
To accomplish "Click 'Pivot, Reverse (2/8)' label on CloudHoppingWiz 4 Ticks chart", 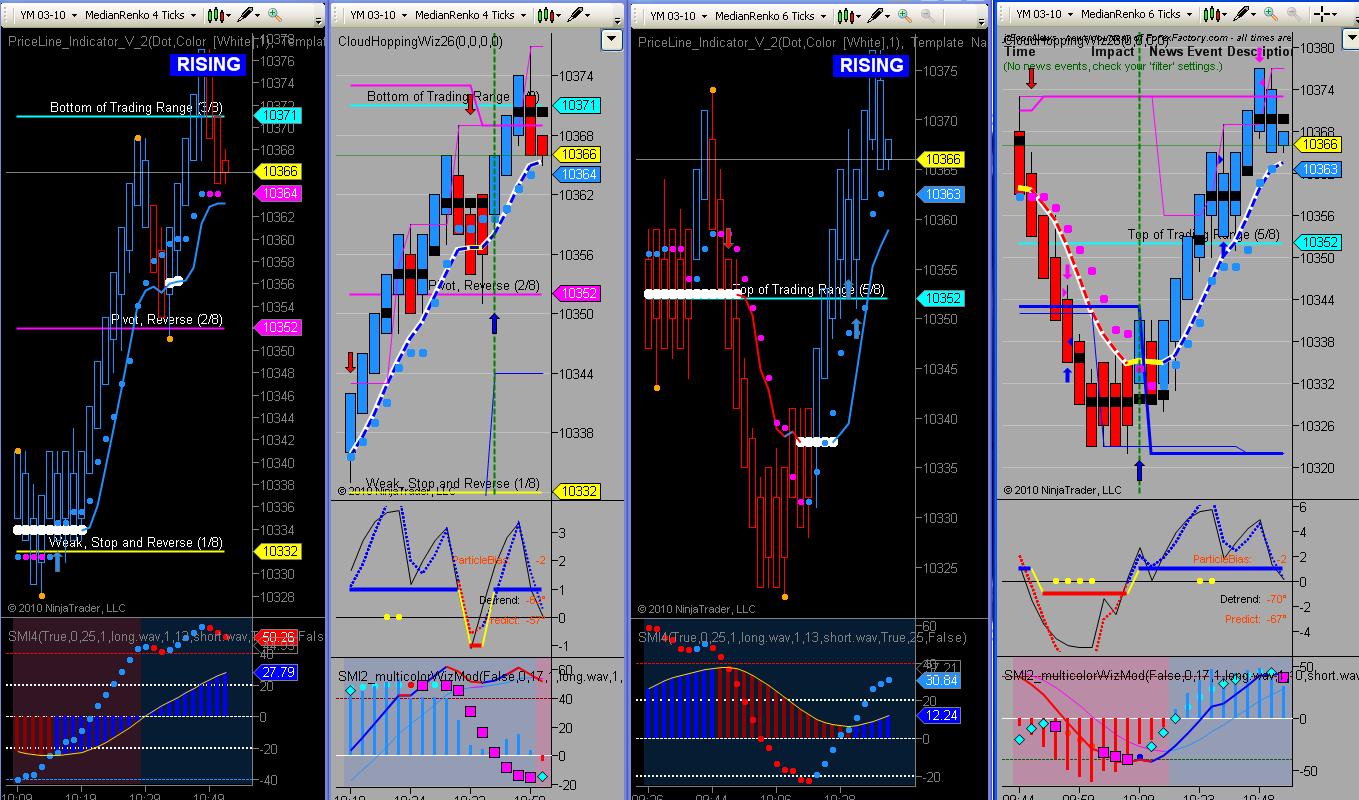I will [x=484, y=286].
